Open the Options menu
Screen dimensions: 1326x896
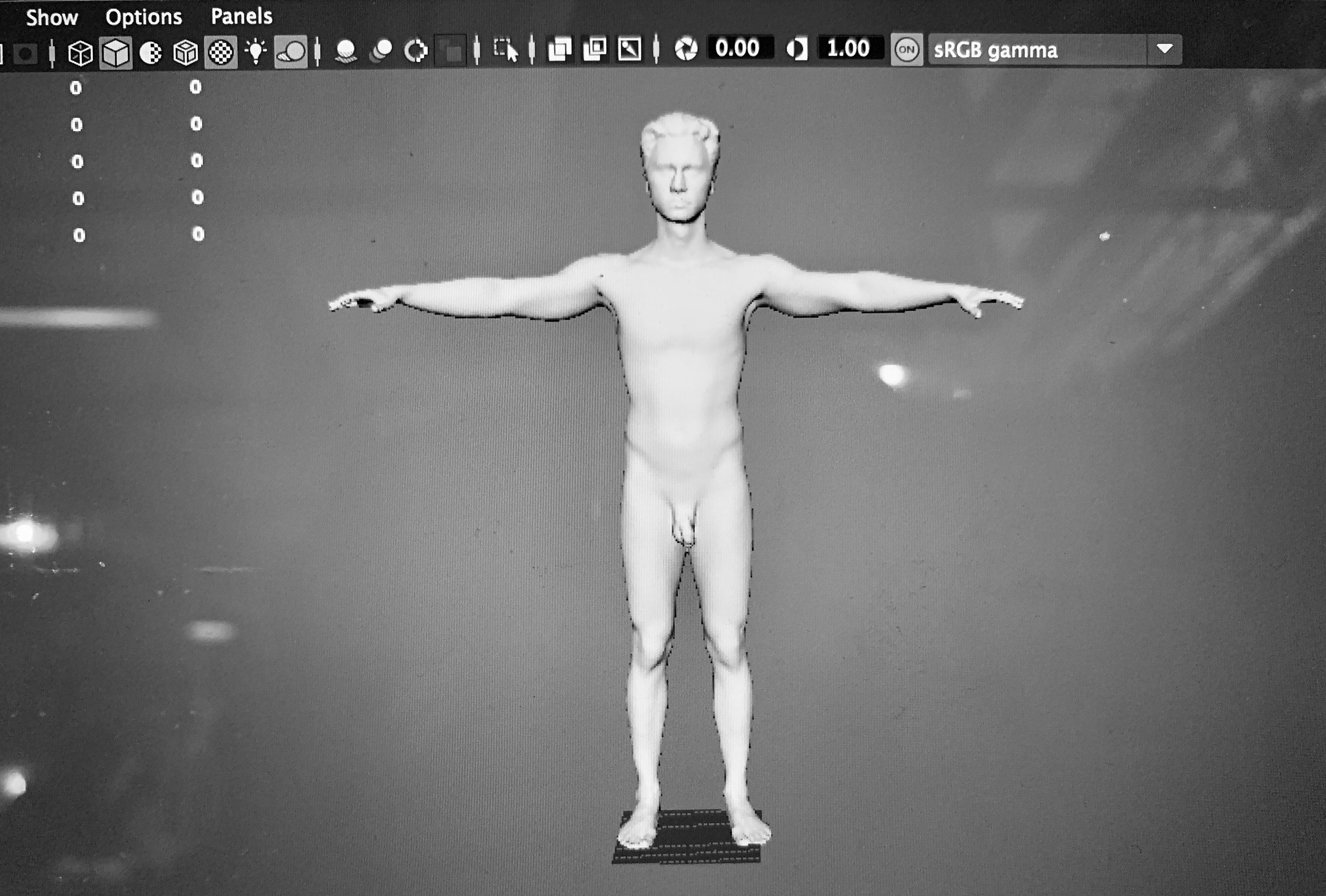(x=144, y=17)
